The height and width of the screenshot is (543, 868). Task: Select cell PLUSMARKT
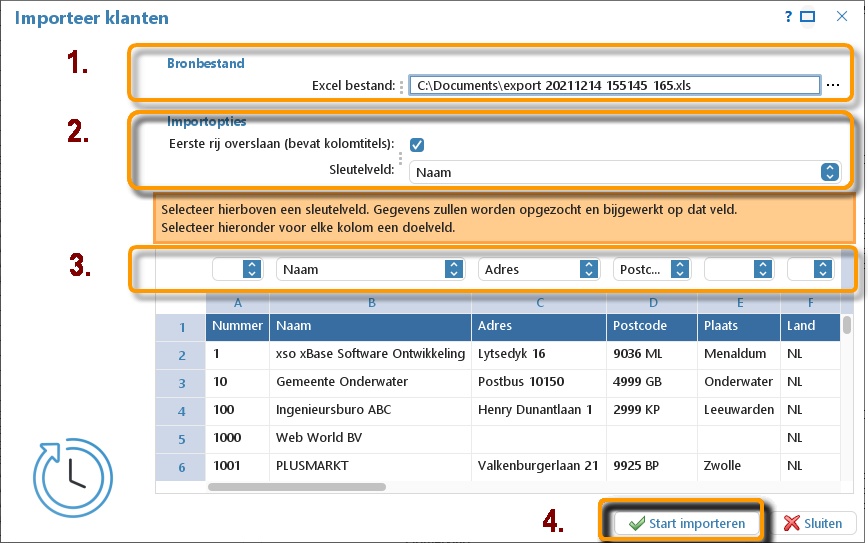point(371,466)
